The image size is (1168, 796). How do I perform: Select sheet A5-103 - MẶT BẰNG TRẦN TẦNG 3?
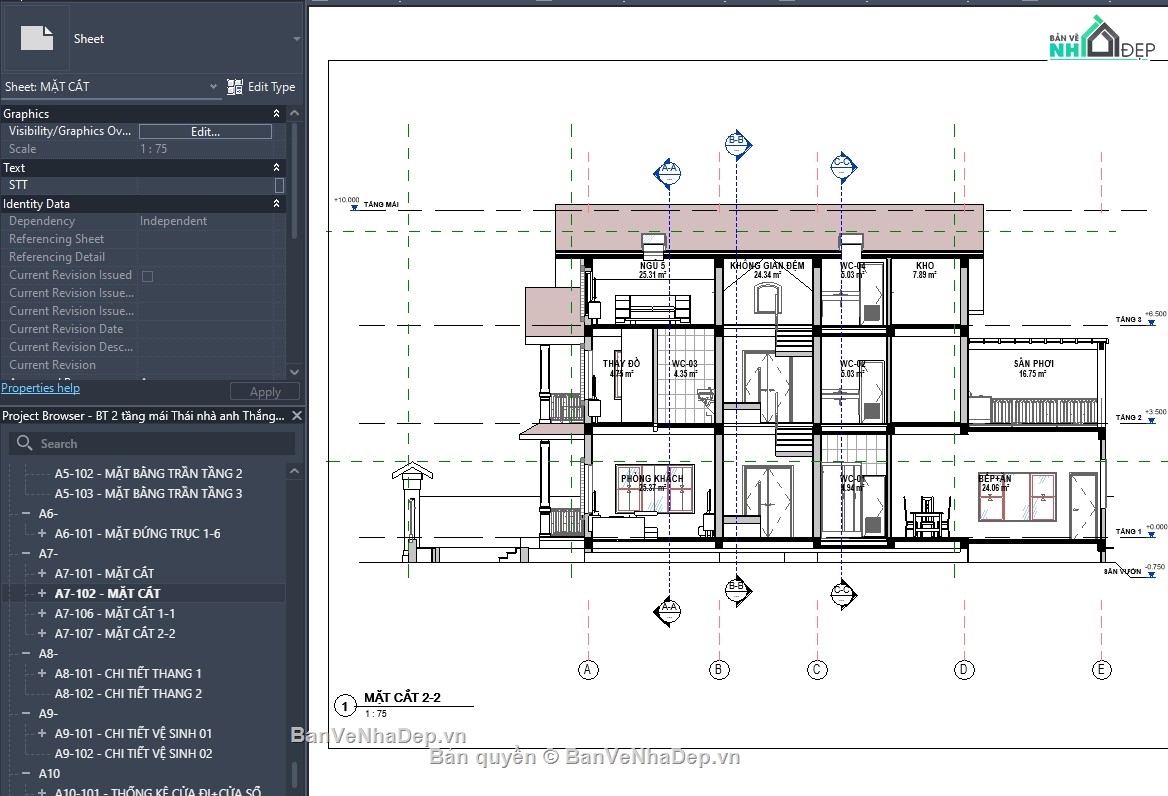pyautogui.click(x=148, y=493)
